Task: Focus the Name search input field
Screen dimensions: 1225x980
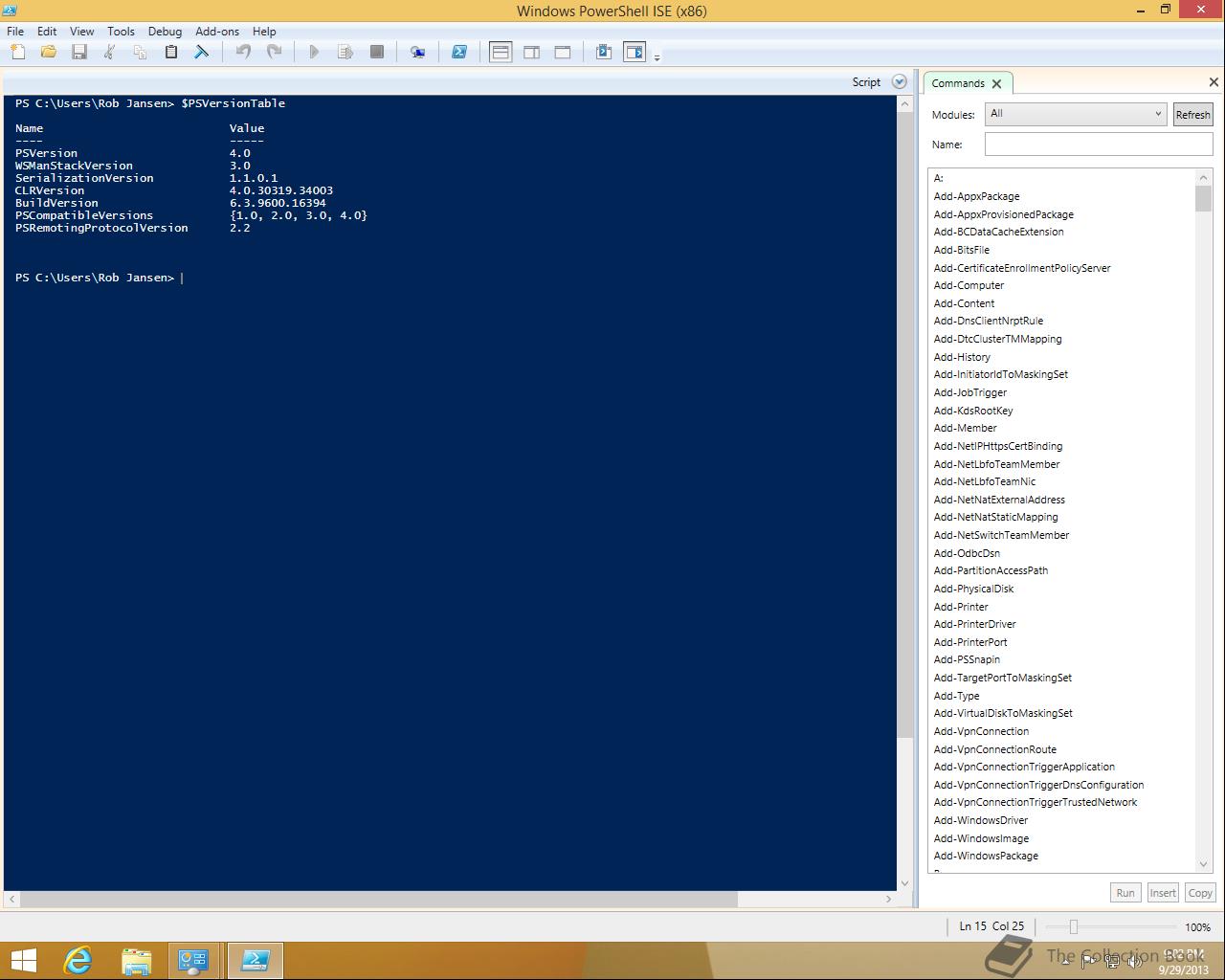Action: (x=1099, y=144)
